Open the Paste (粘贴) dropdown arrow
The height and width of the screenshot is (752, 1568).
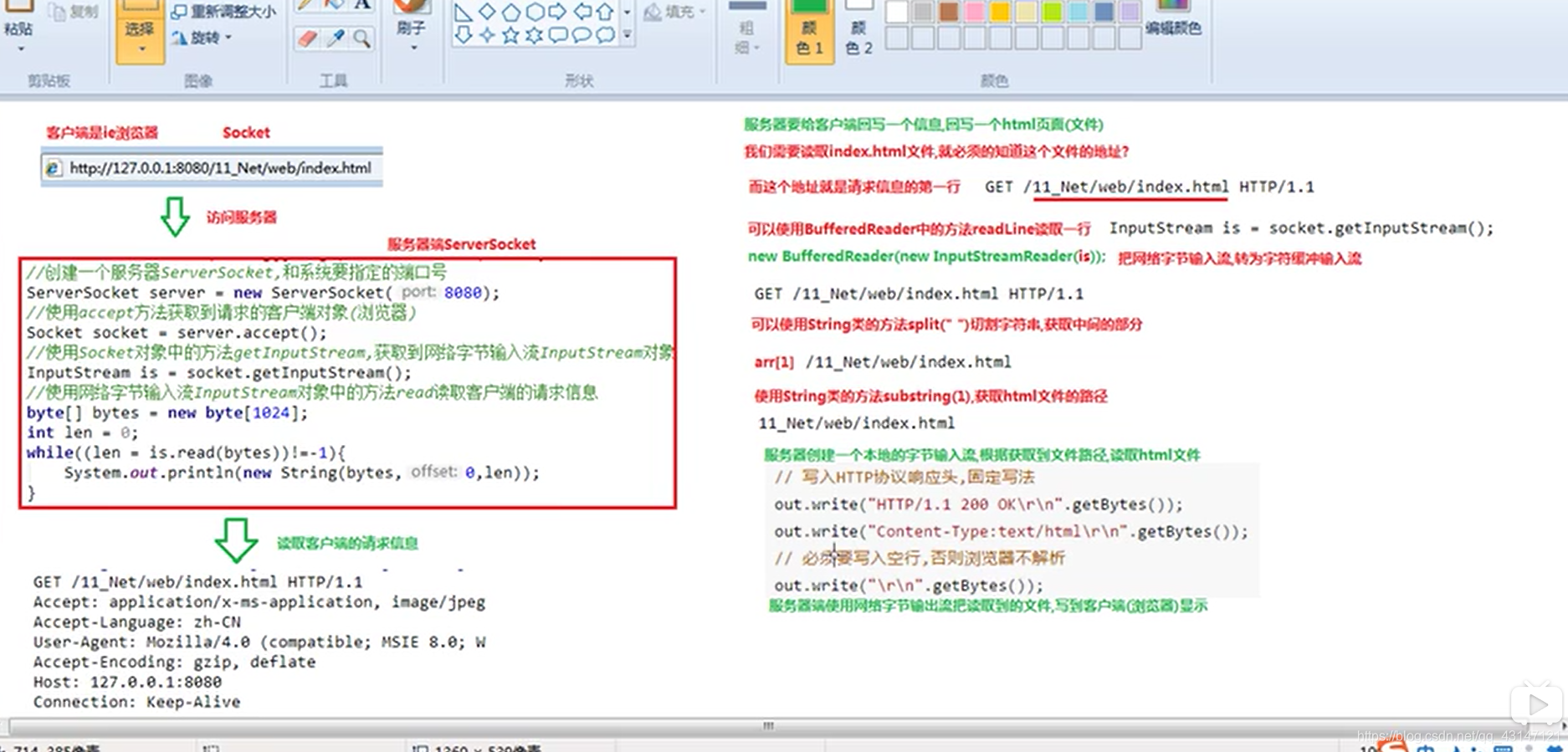[x=19, y=49]
